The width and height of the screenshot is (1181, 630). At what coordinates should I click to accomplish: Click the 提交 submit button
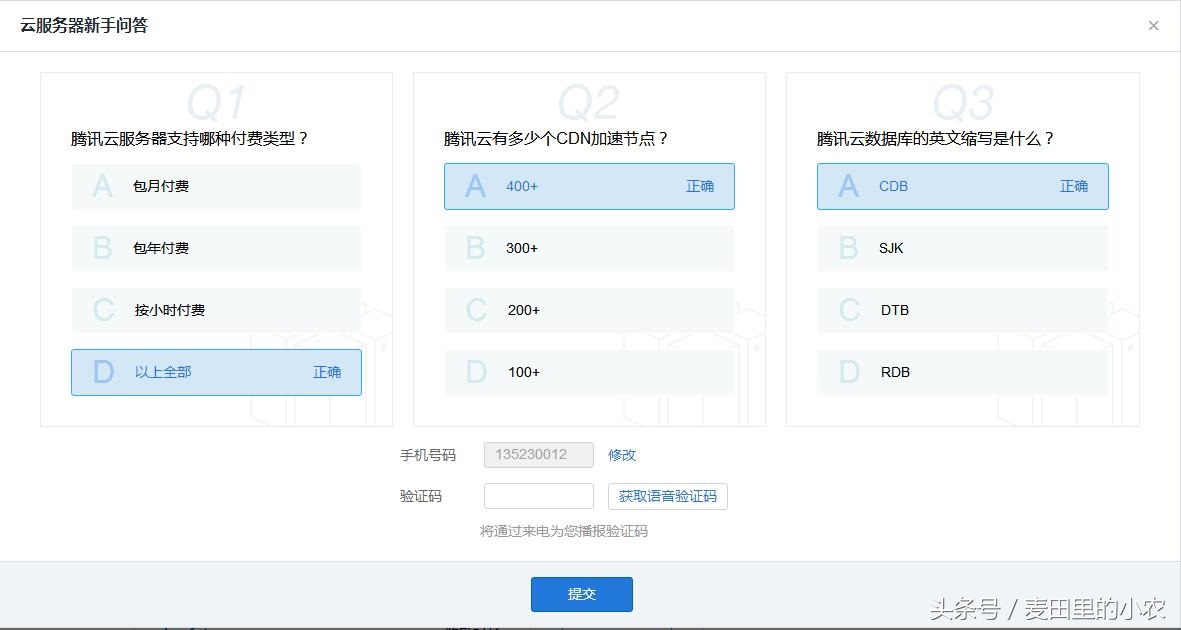pyautogui.click(x=581, y=593)
